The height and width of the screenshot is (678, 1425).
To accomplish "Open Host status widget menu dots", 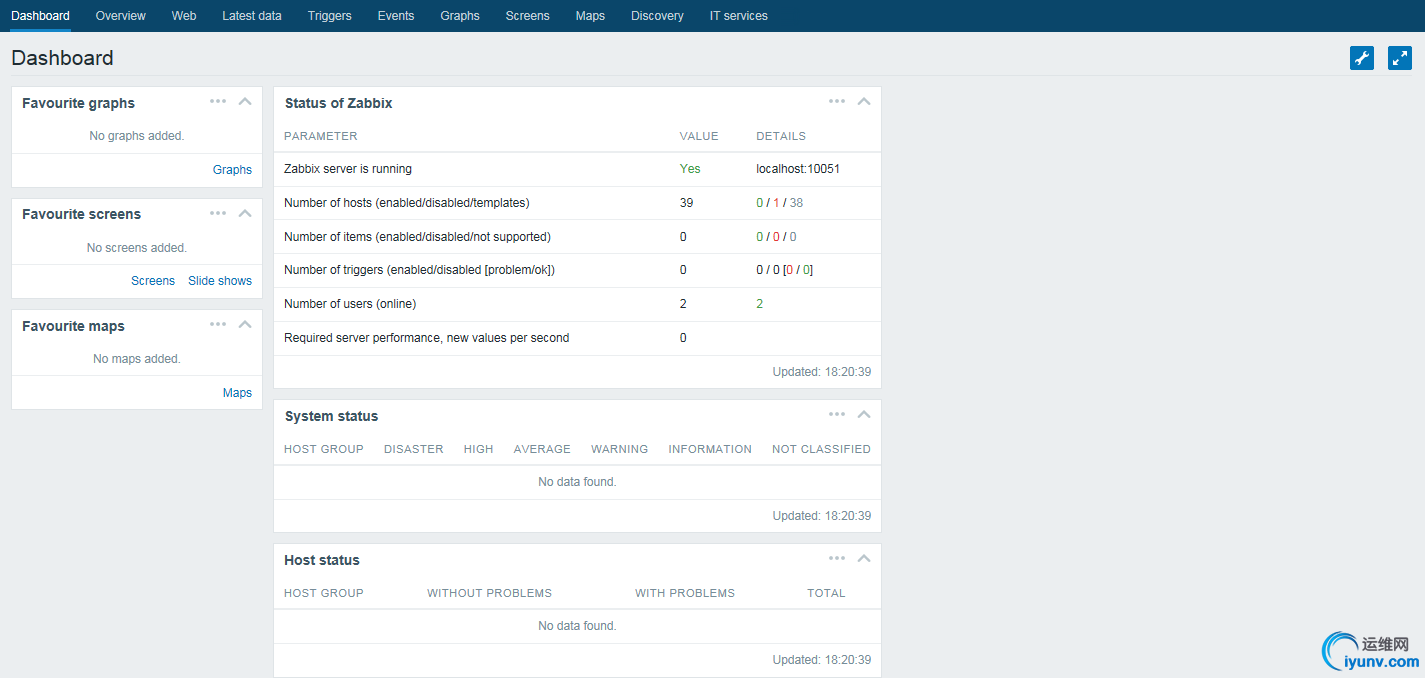I will [x=837, y=558].
